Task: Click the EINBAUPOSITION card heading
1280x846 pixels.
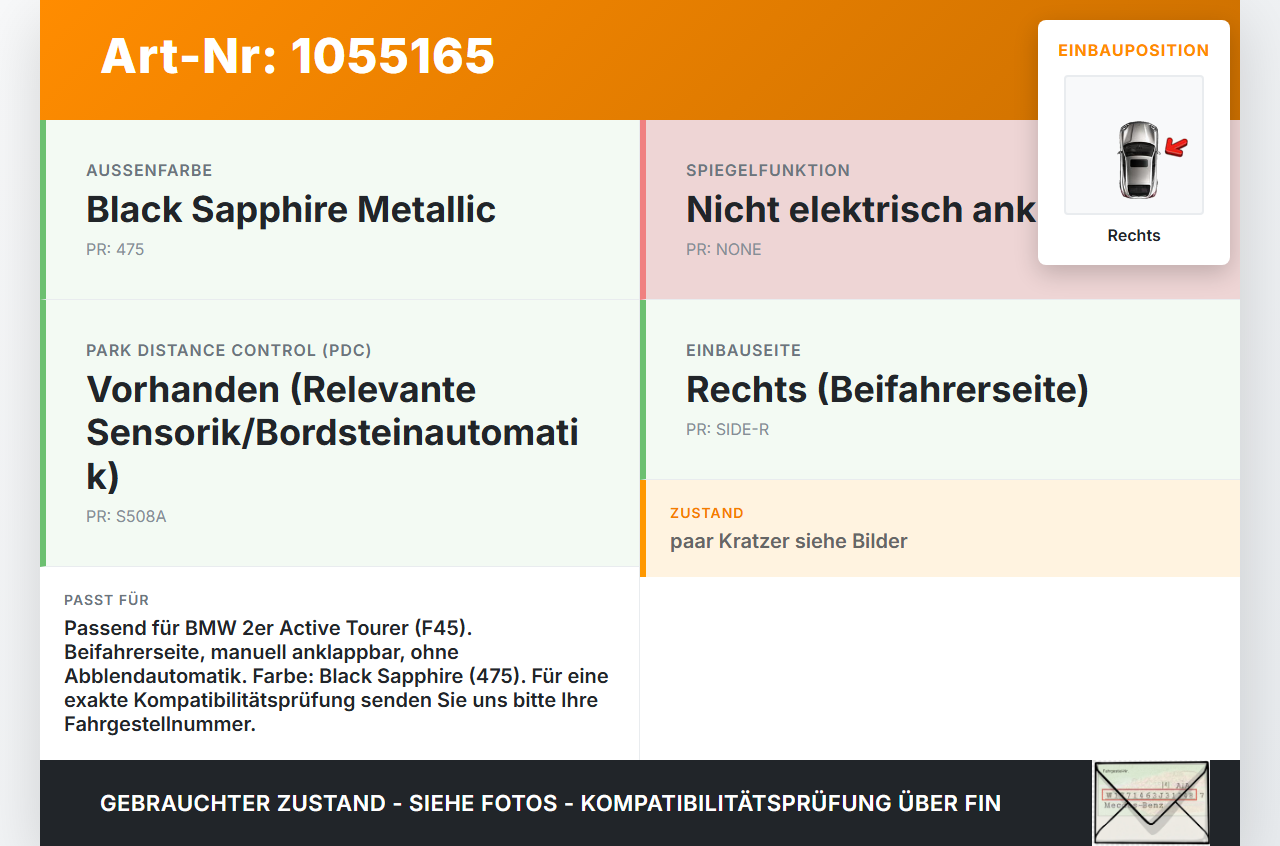Action: 1134,50
